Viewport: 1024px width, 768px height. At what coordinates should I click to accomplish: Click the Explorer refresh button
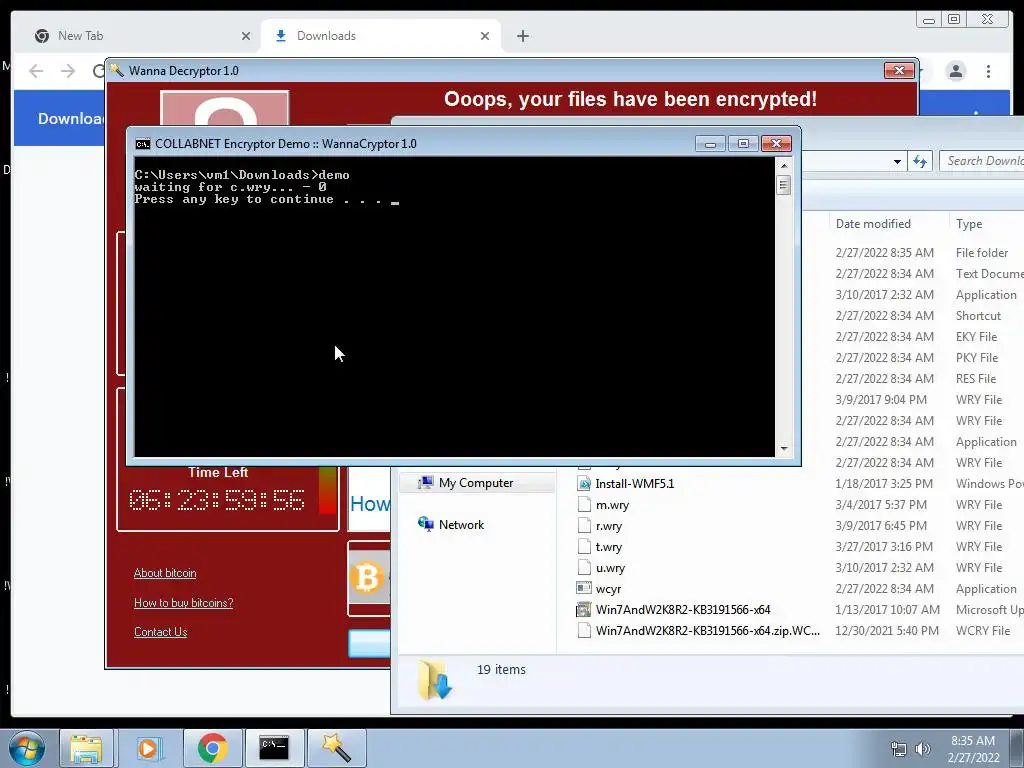920,161
